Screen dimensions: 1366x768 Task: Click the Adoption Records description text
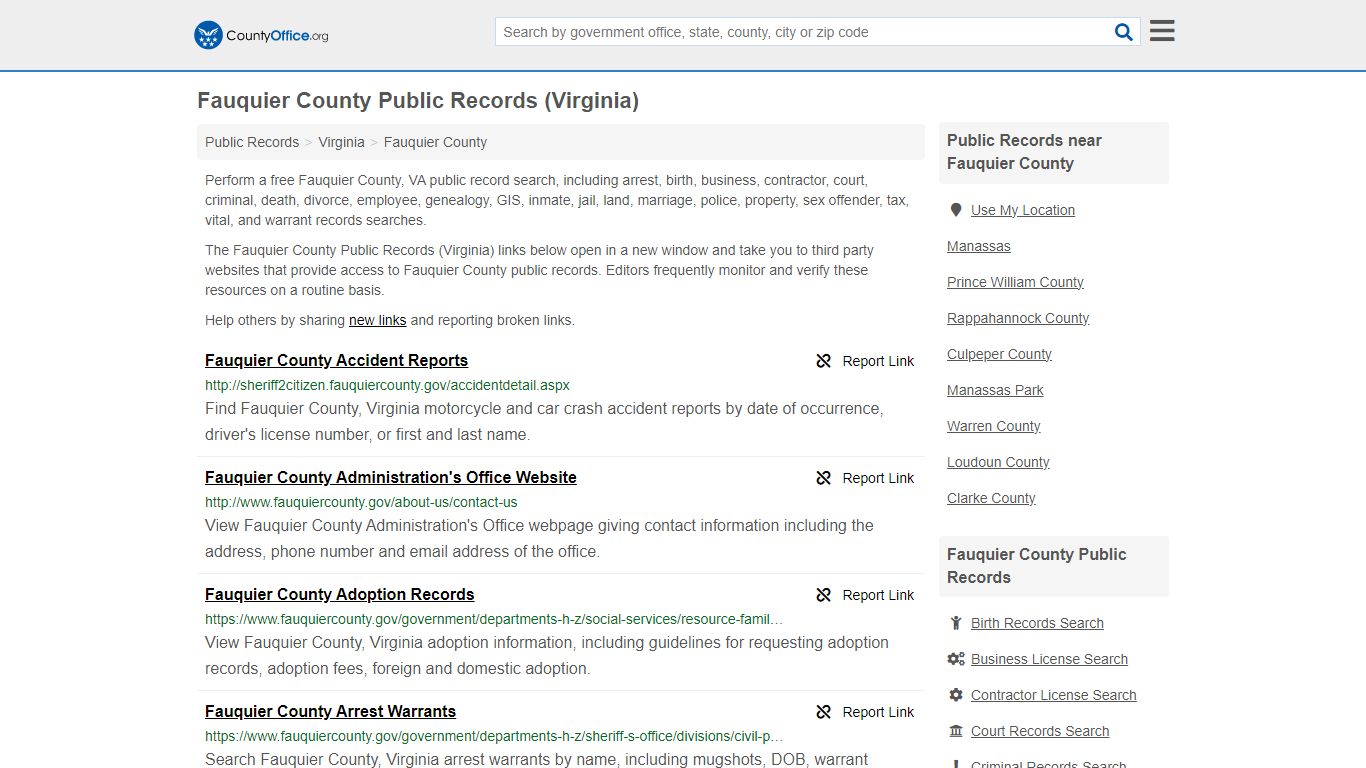pyautogui.click(x=547, y=656)
